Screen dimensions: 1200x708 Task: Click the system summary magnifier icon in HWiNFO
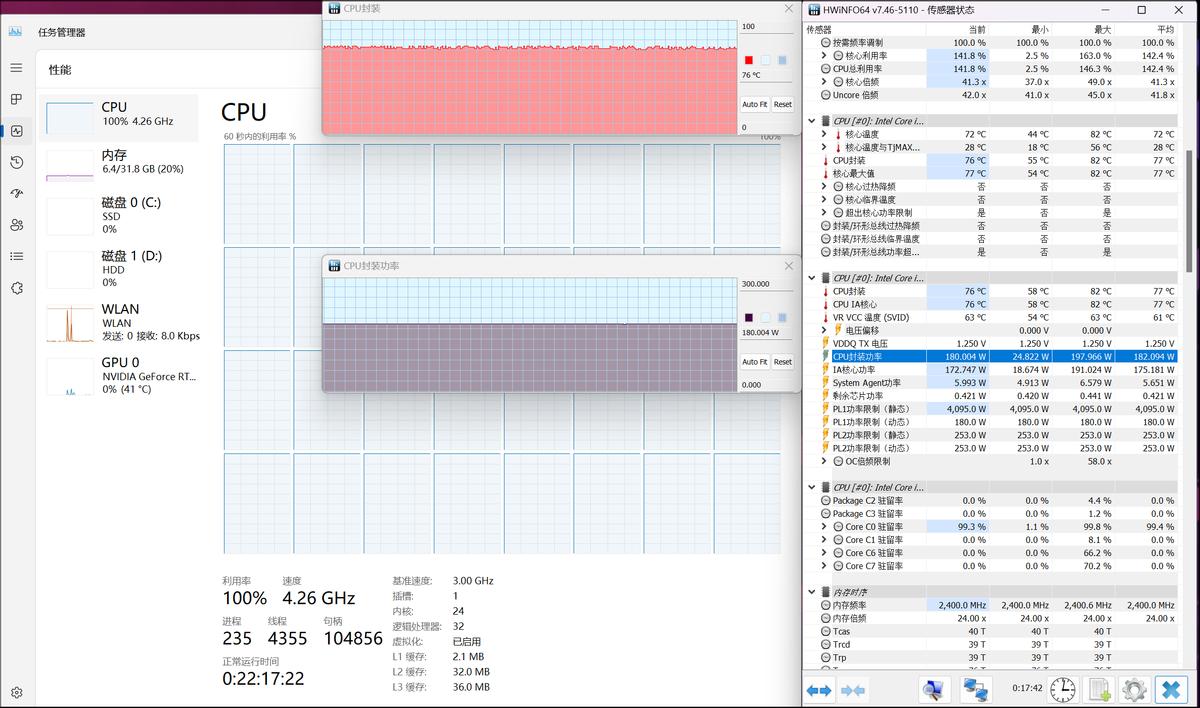(x=934, y=689)
